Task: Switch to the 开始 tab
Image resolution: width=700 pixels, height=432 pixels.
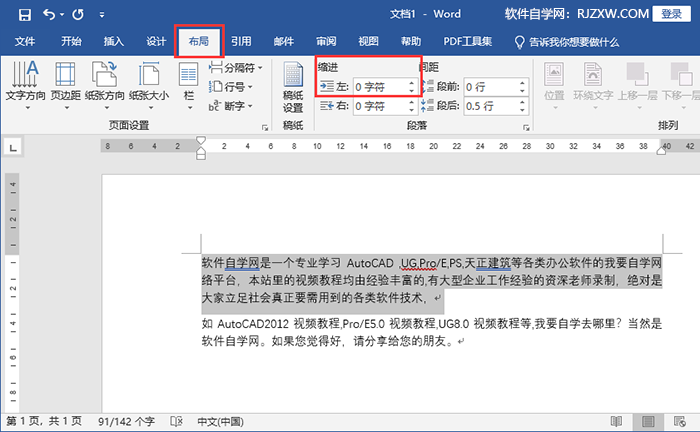Action: click(71, 42)
